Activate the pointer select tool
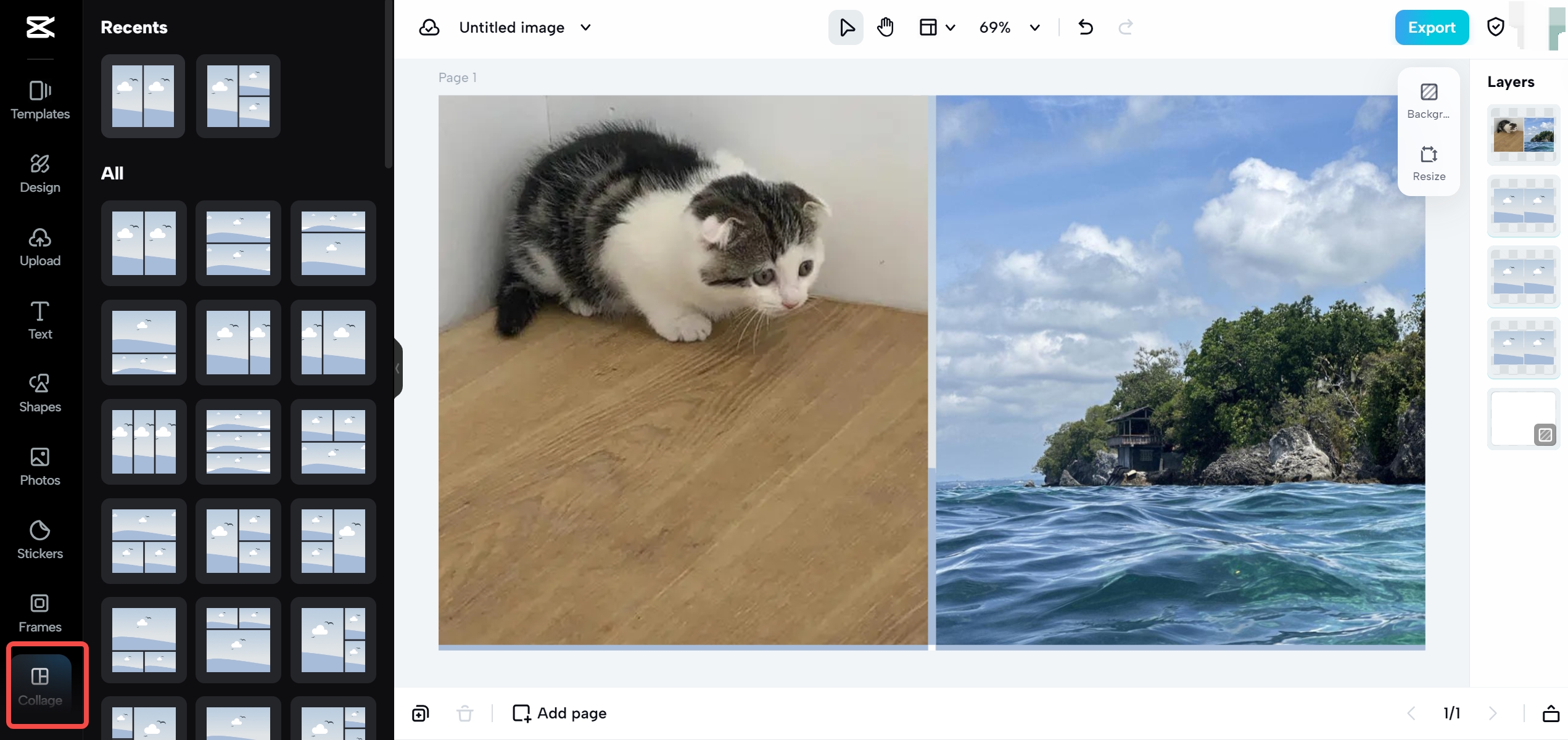The width and height of the screenshot is (1568, 740). click(846, 27)
